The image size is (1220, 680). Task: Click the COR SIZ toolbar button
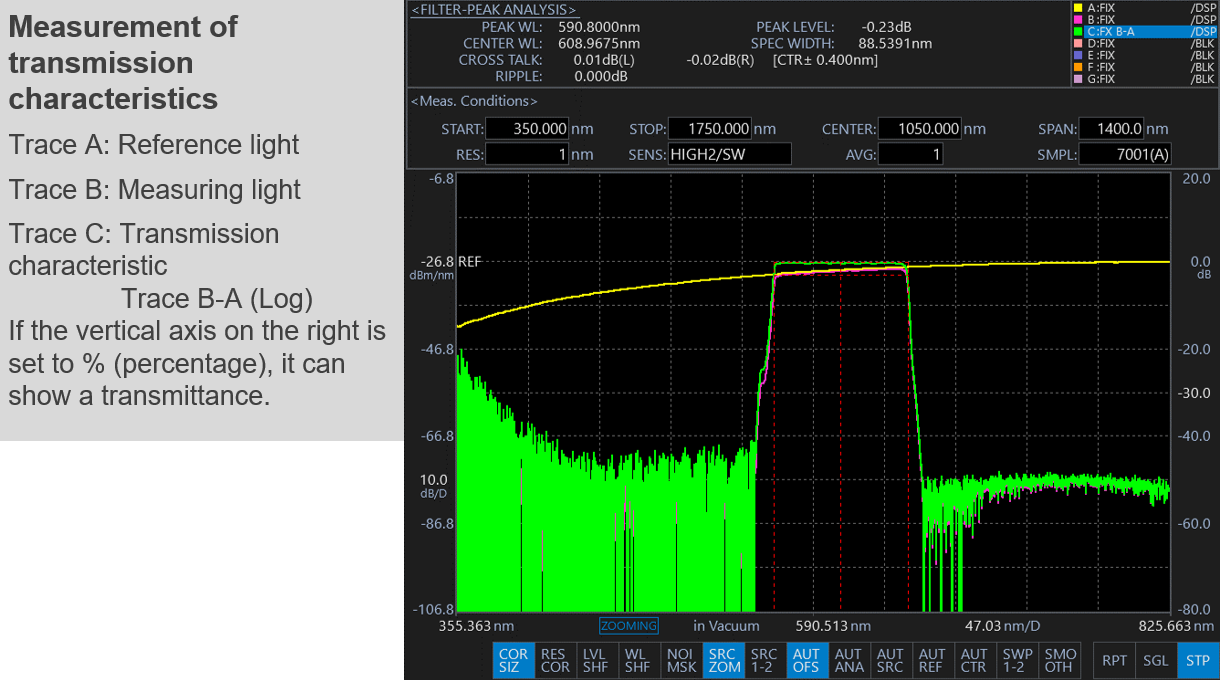(513, 661)
